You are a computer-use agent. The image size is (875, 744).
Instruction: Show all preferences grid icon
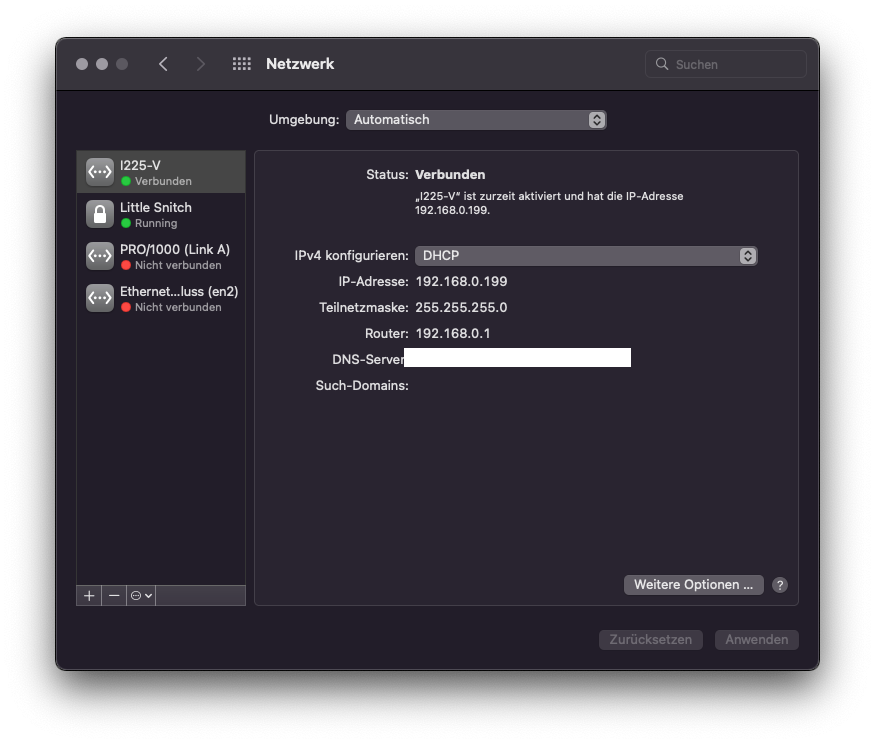[x=242, y=64]
